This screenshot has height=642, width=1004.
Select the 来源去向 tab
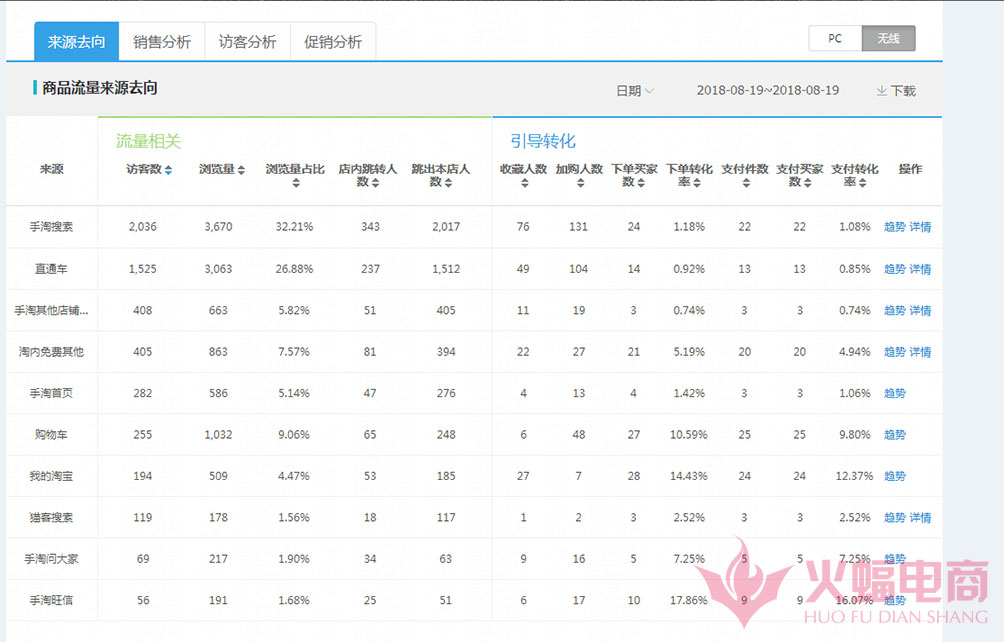click(x=76, y=42)
